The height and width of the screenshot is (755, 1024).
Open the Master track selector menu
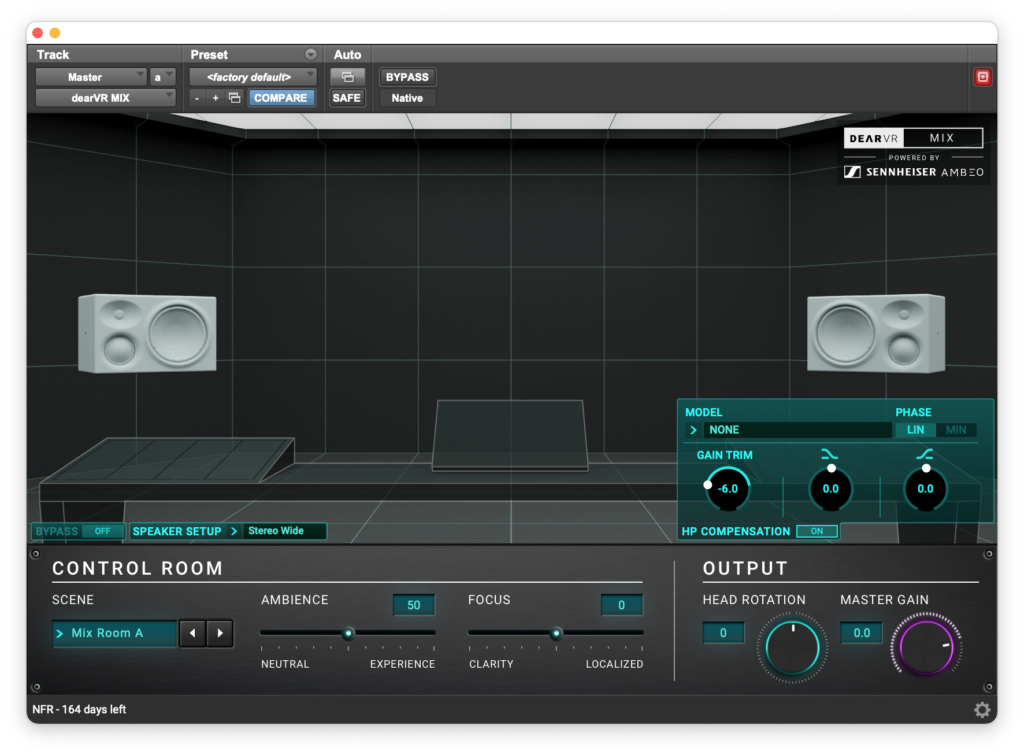tap(91, 77)
